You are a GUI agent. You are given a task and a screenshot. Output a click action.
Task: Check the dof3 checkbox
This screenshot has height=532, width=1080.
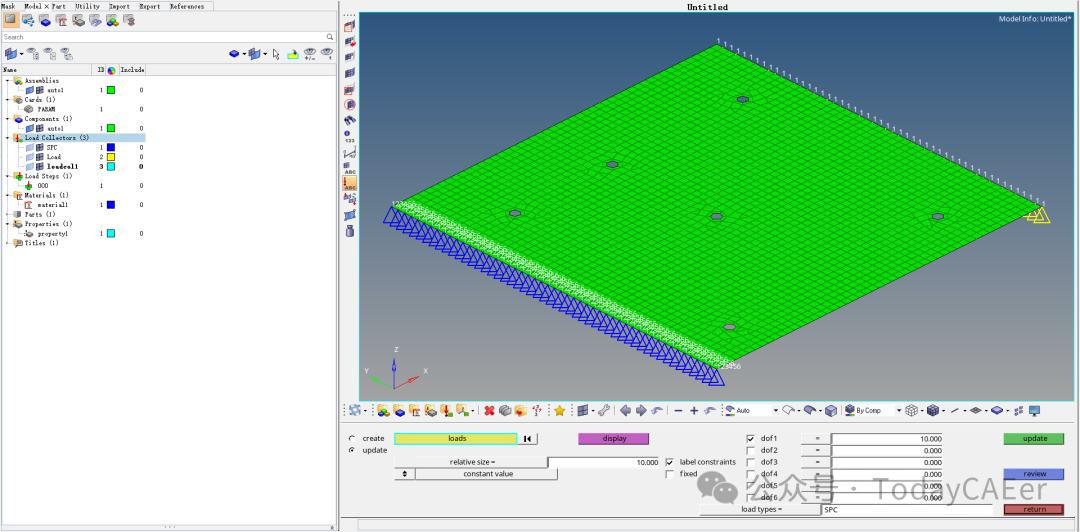[751, 462]
